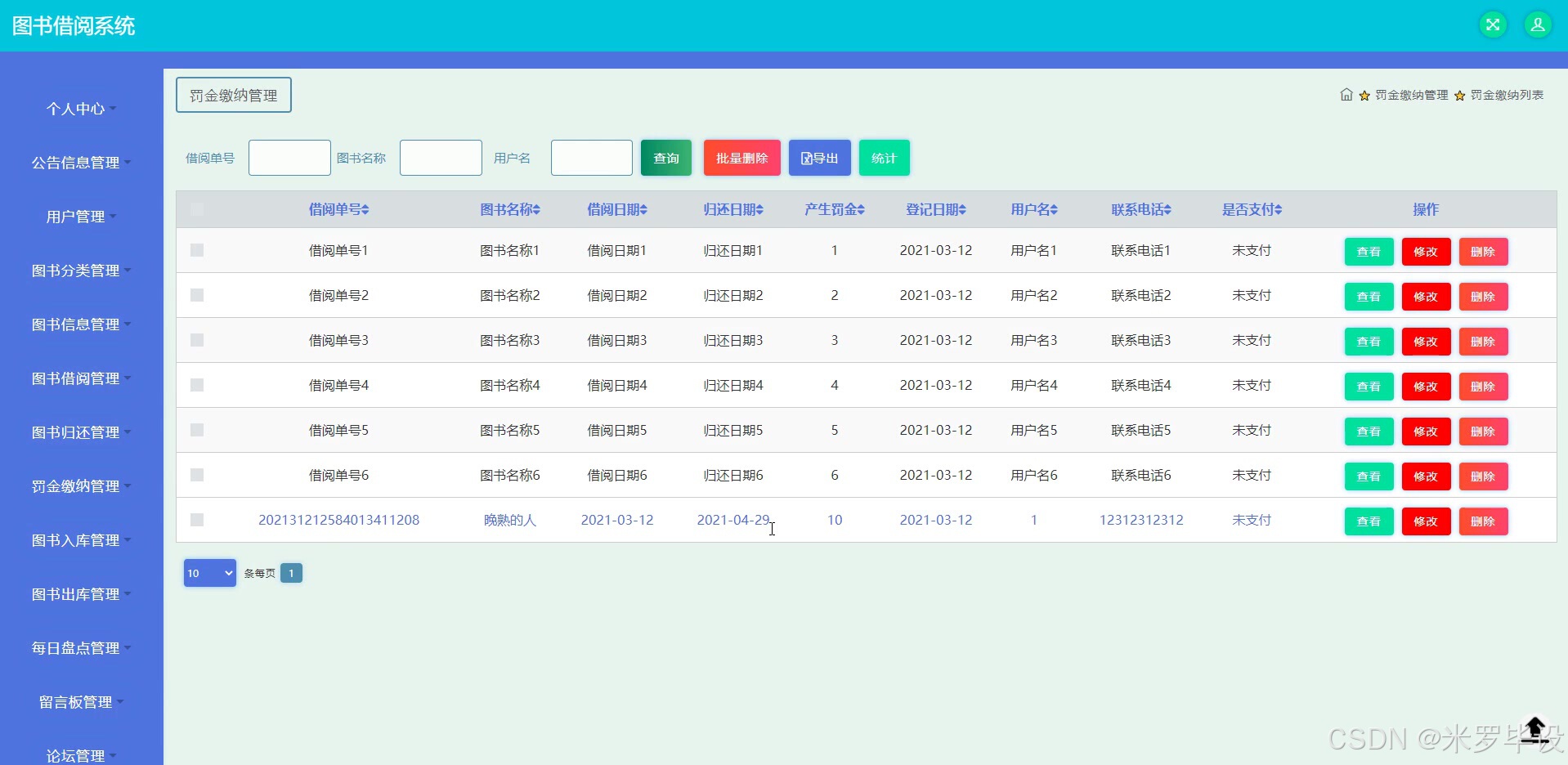Check the row checkbox for 借阅单号1
This screenshot has width=1568, height=765.
(197, 250)
